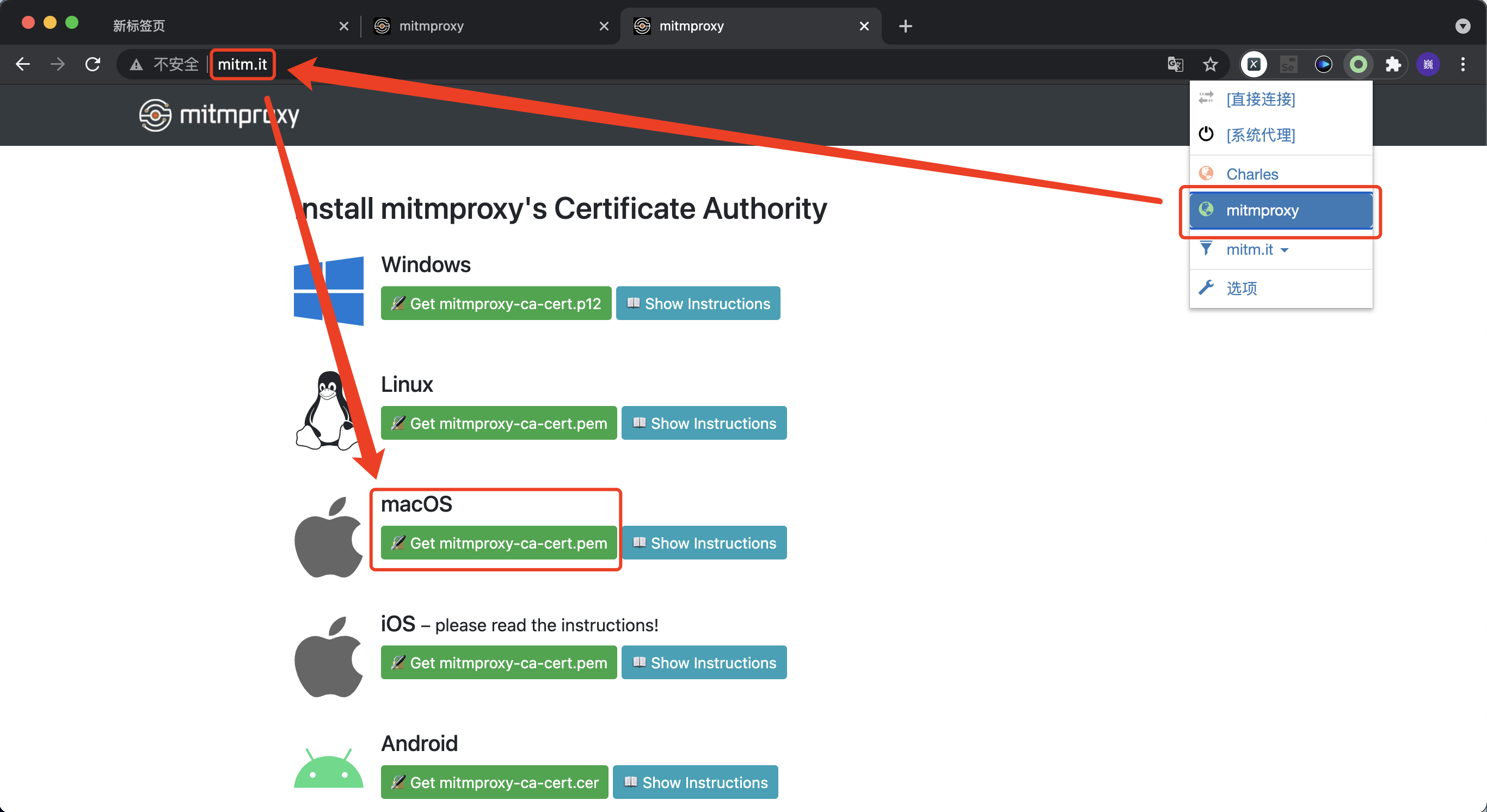1487x812 pixels.
Task: Show Instructions for macOS
Action: pos(704,543)
